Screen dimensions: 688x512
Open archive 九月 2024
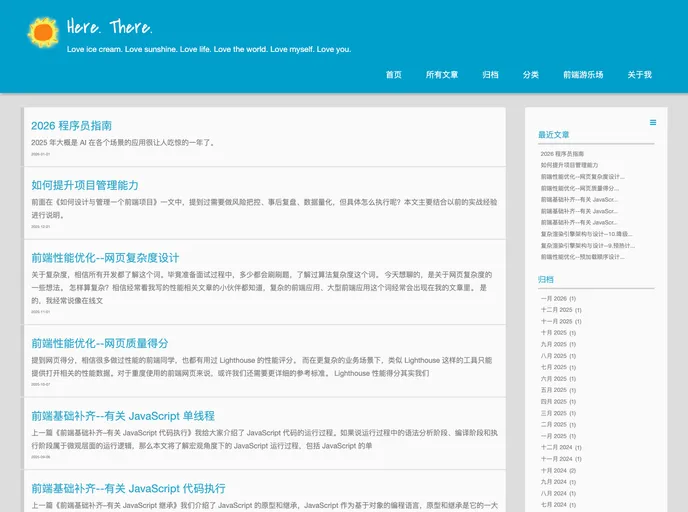coord(554,482)
